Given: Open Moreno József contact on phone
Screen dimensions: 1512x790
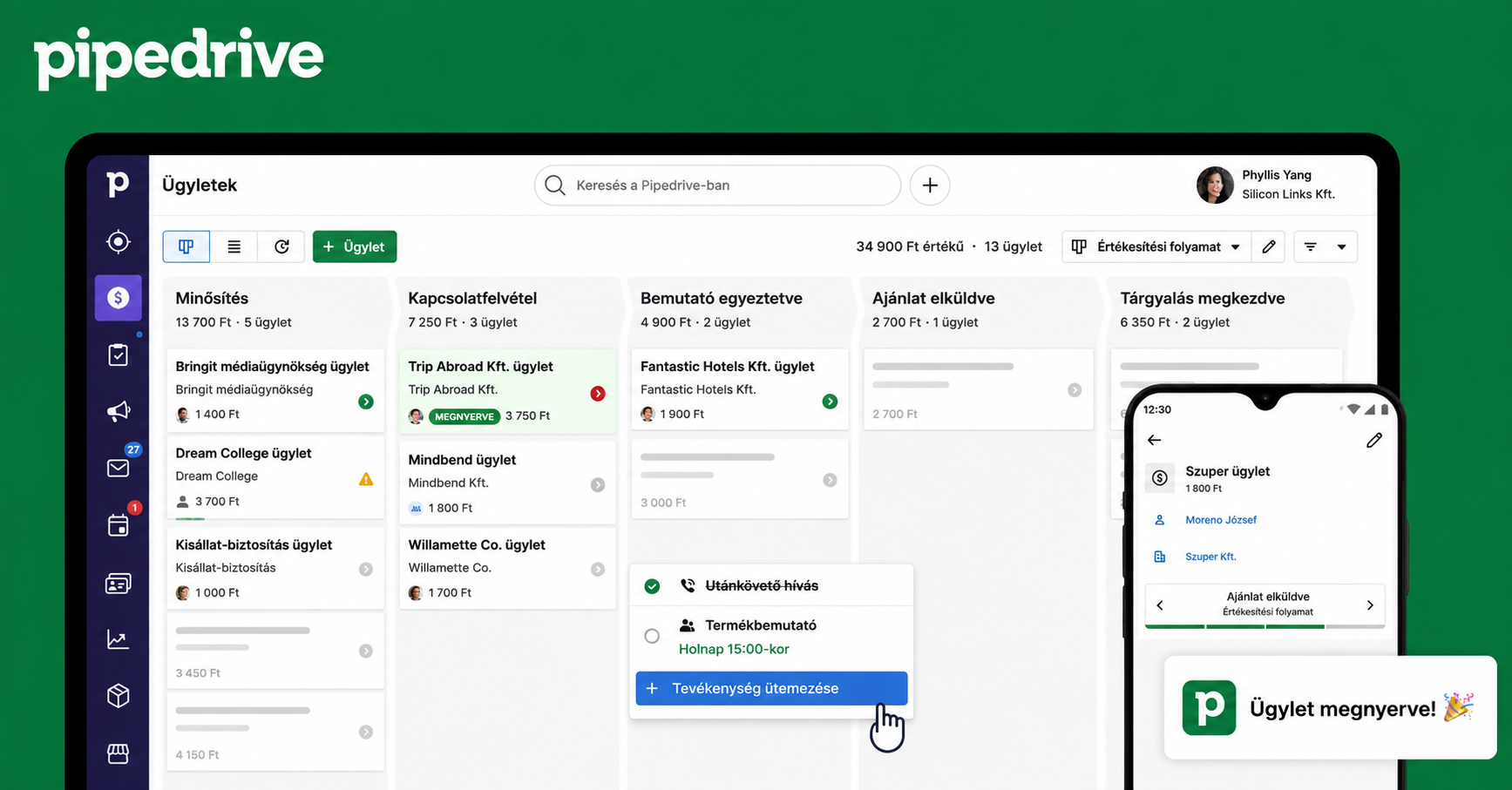Looking at the screenshot, I should (x=1221, y=520).
